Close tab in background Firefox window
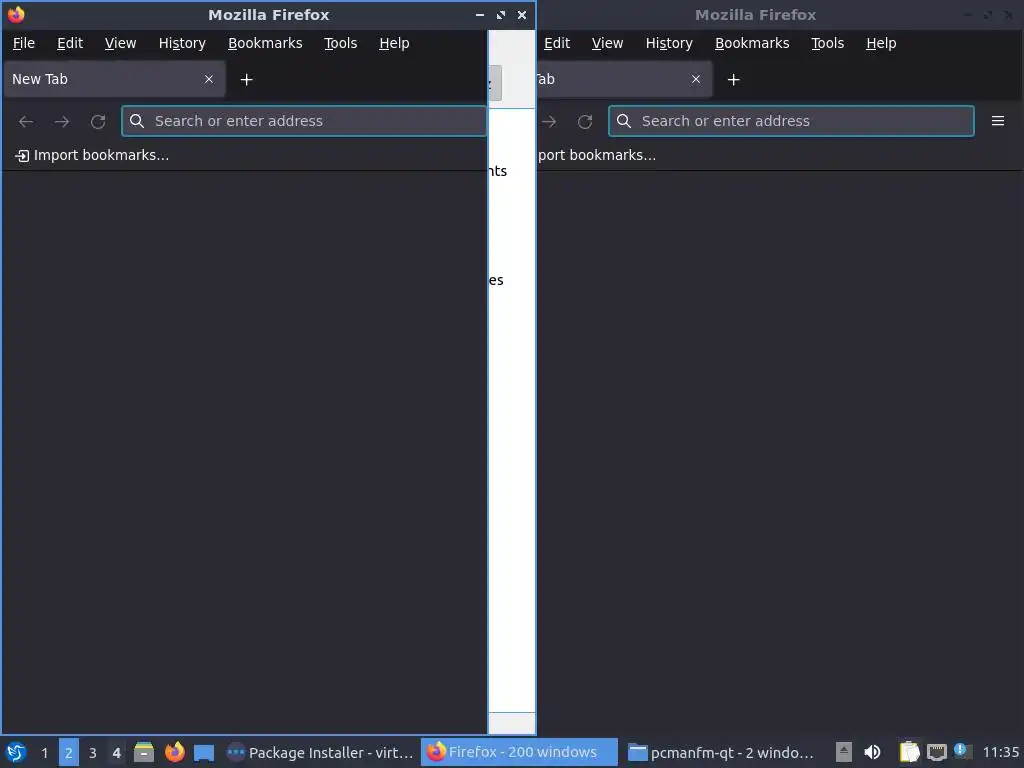This screenshot has width=1024, height=768. [696, 79]
